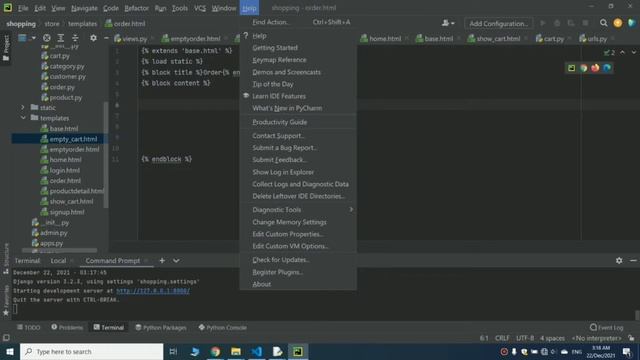This screenshot has height=360, width=640.
Task: Click Windows taskbar search box
Action: coord(91,352)
